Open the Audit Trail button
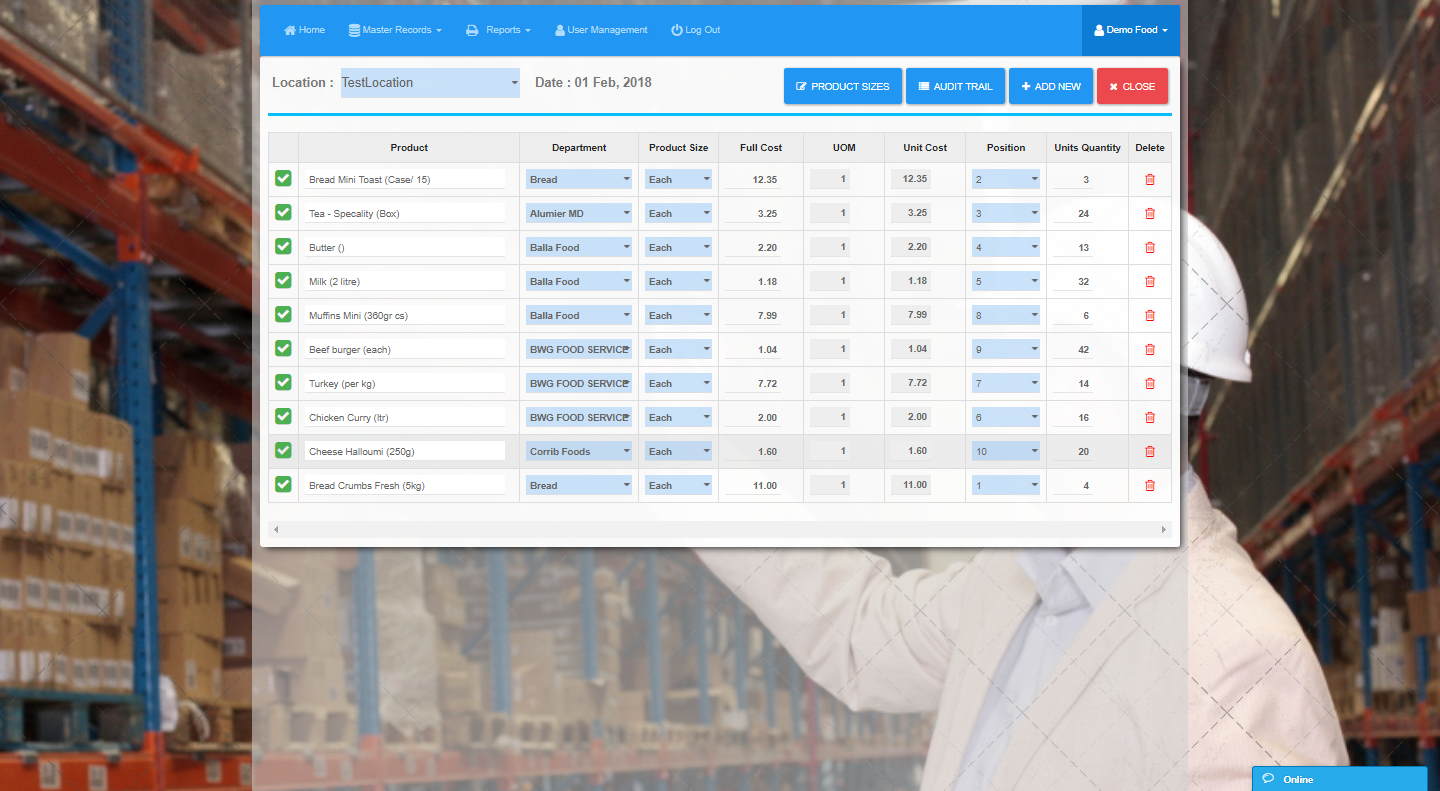1440x791 pixels. (x=955, y=86)
